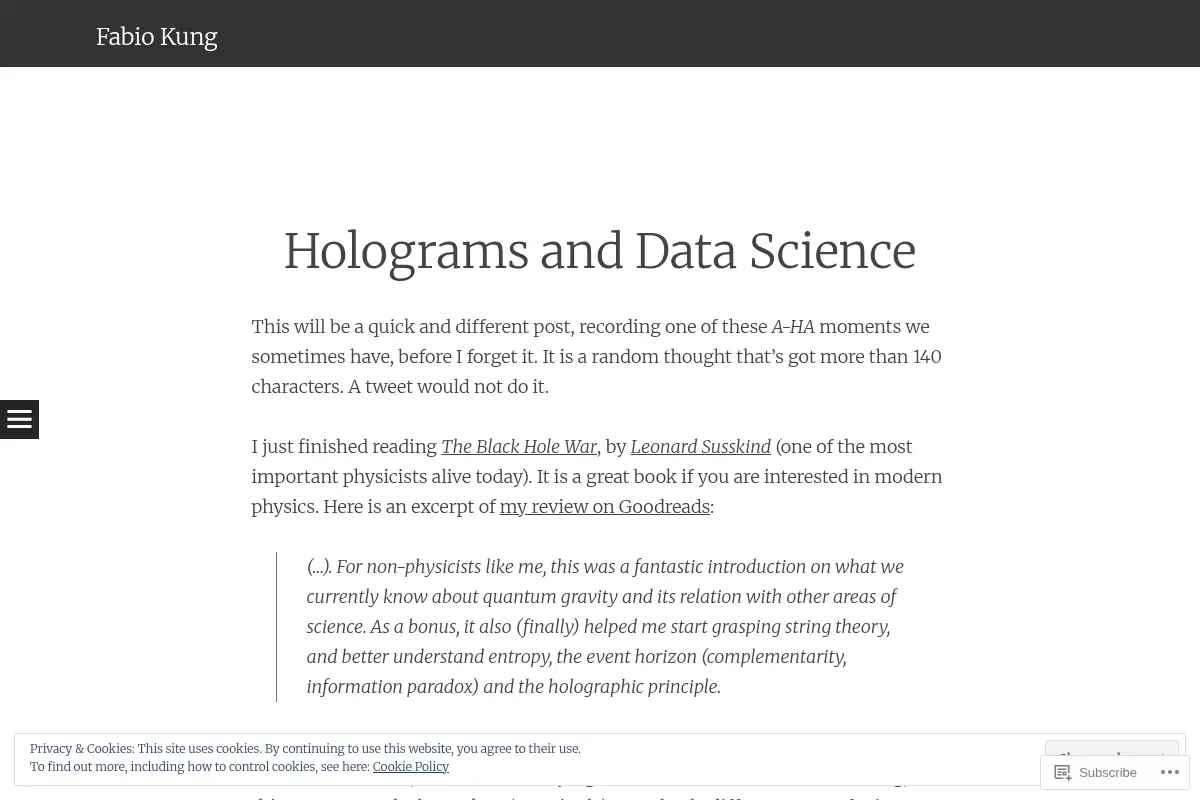Click the dark top header bar
This screenshot has height=800, width=1200.
(x=600, y=33)
